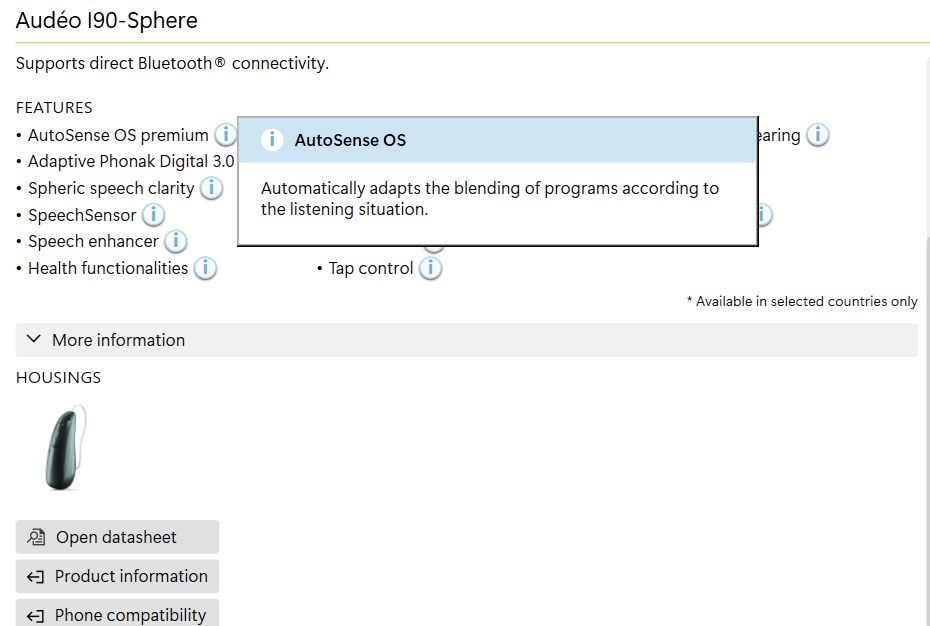This screenshot has width=930, height=626.
Task: Open the Product information link button
Action: pyautogui.click(x=117, y=576)
